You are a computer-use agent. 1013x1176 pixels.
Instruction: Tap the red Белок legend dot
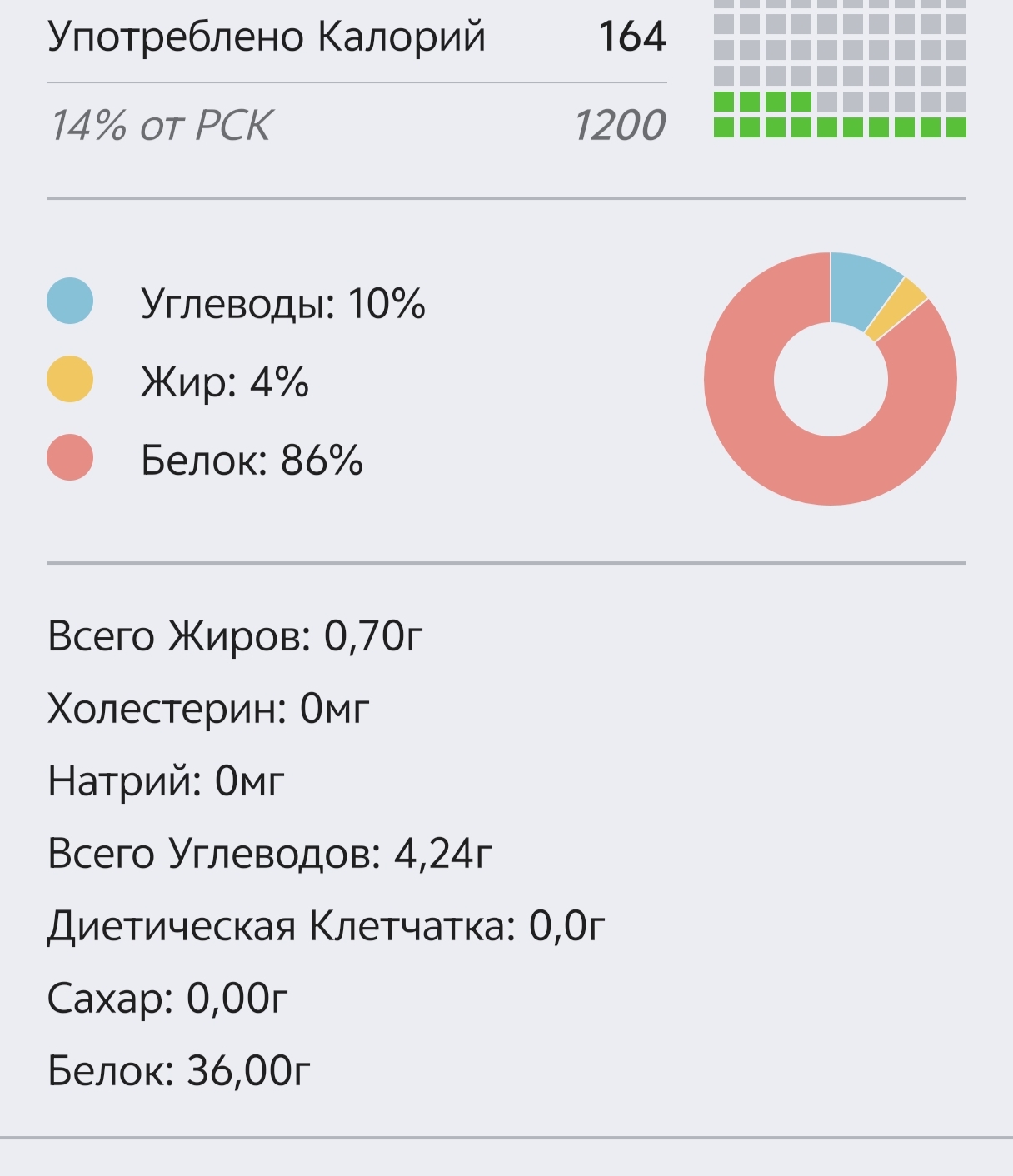(70, 458)
